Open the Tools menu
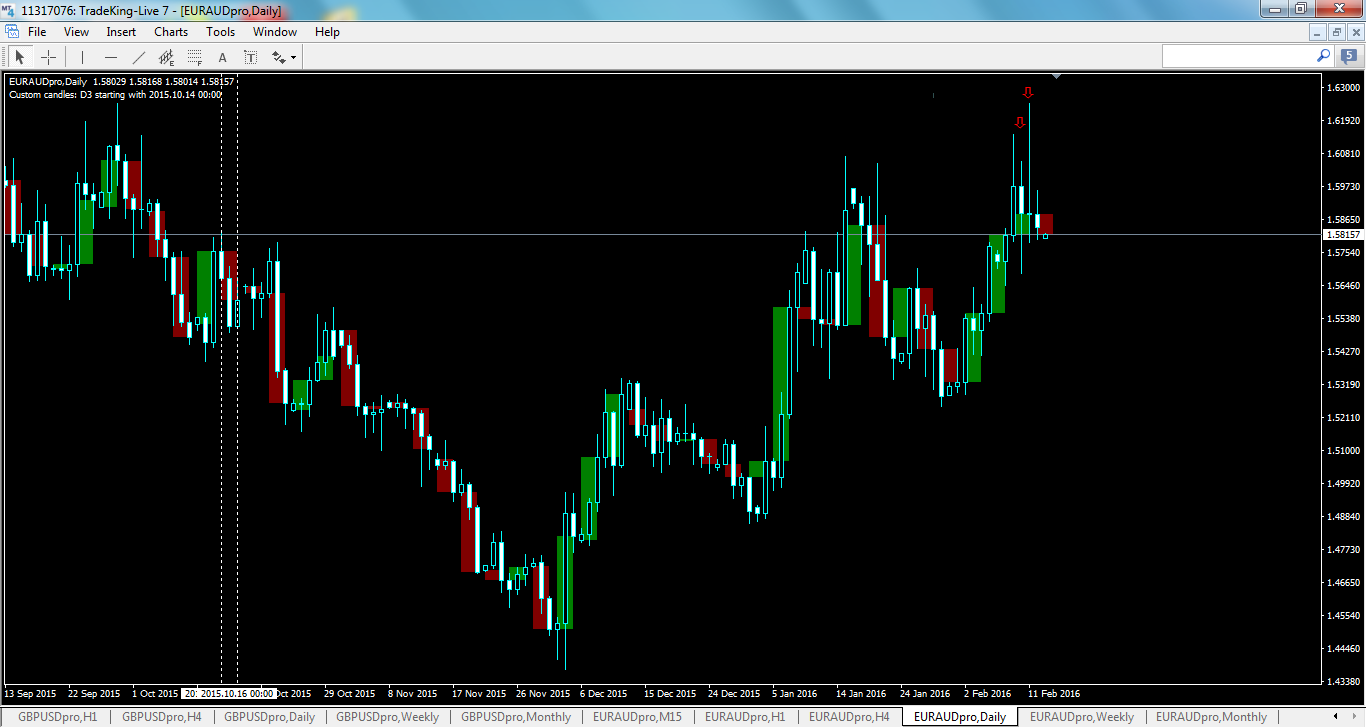The height and width of the screenshot is (728, 1366). [221, 32]
